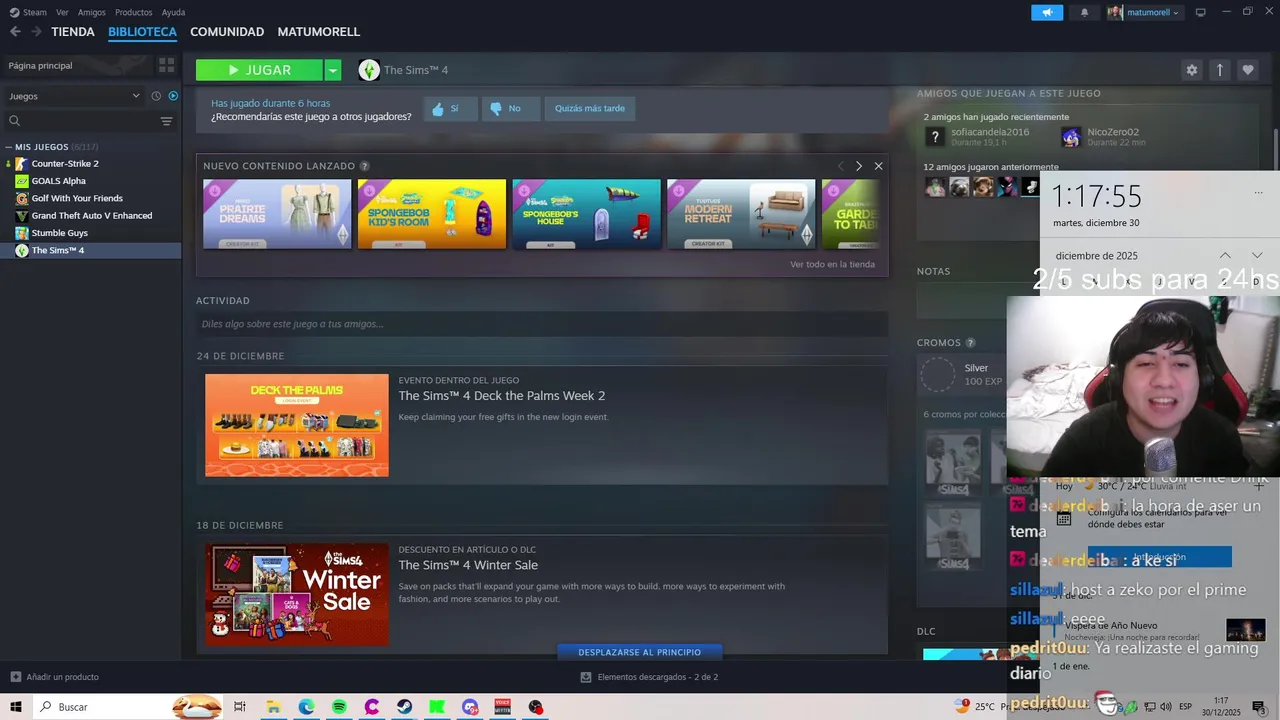
Task: Click Añadir un producto
Action: (55, 677)
